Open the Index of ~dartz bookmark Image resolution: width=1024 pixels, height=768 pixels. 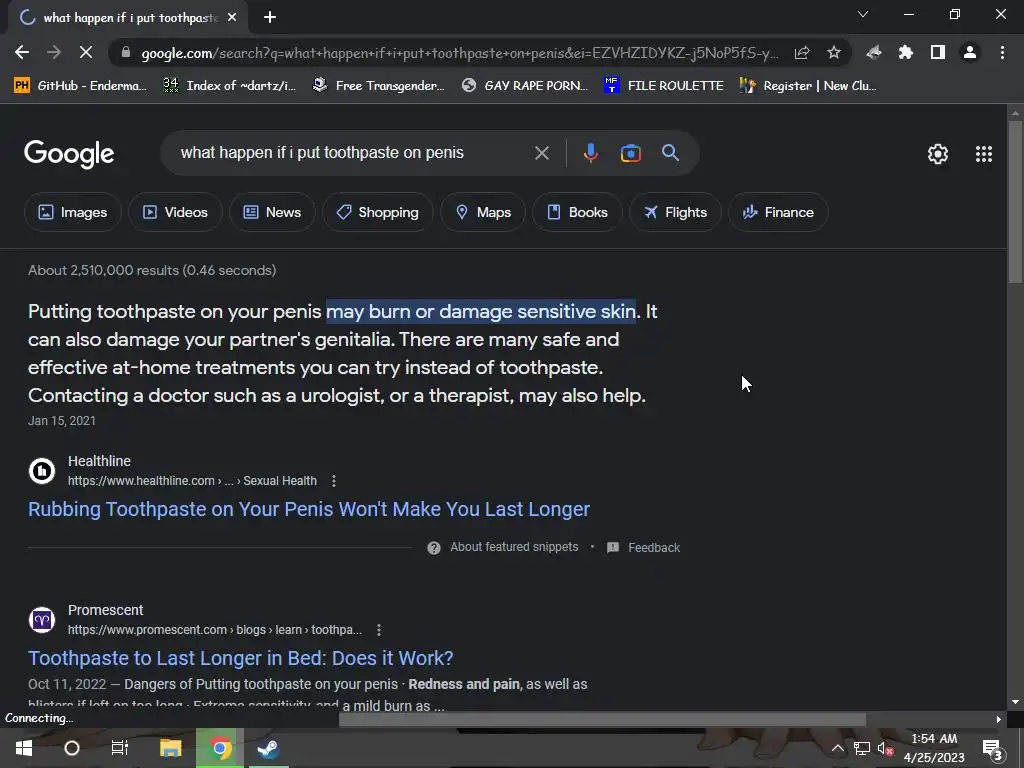coord(229,86)
